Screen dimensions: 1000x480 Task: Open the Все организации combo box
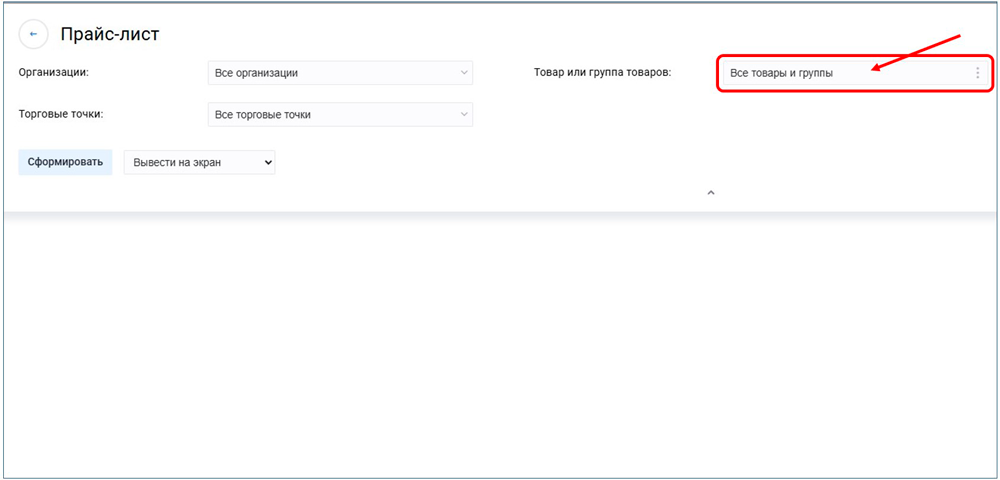(340, 73)
